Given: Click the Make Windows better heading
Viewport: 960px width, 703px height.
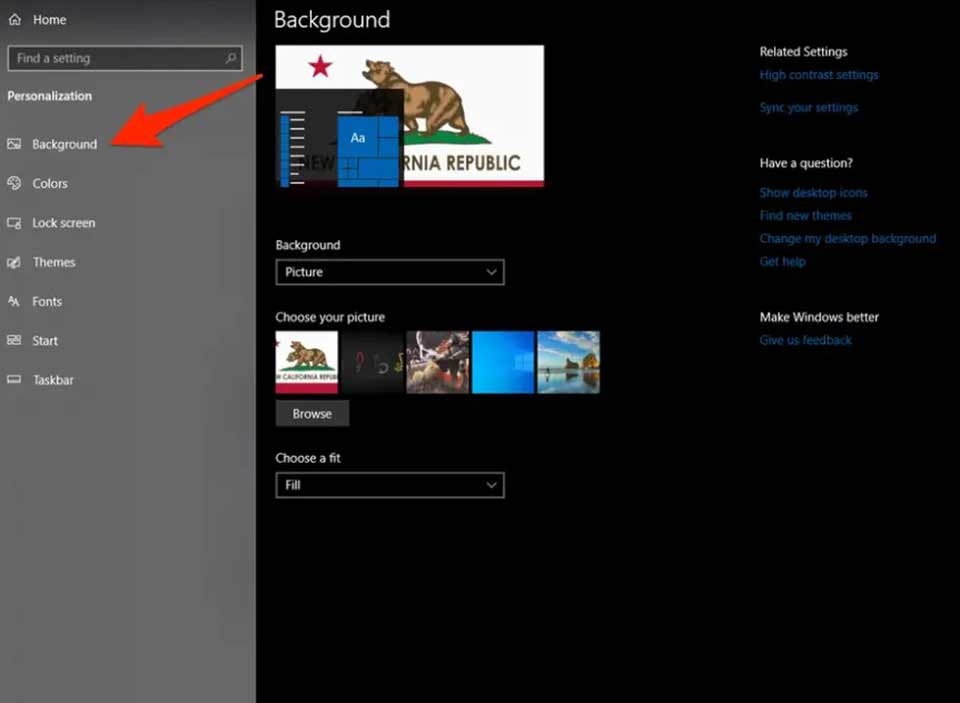Looking at the screenshot, I should point(819,317).
